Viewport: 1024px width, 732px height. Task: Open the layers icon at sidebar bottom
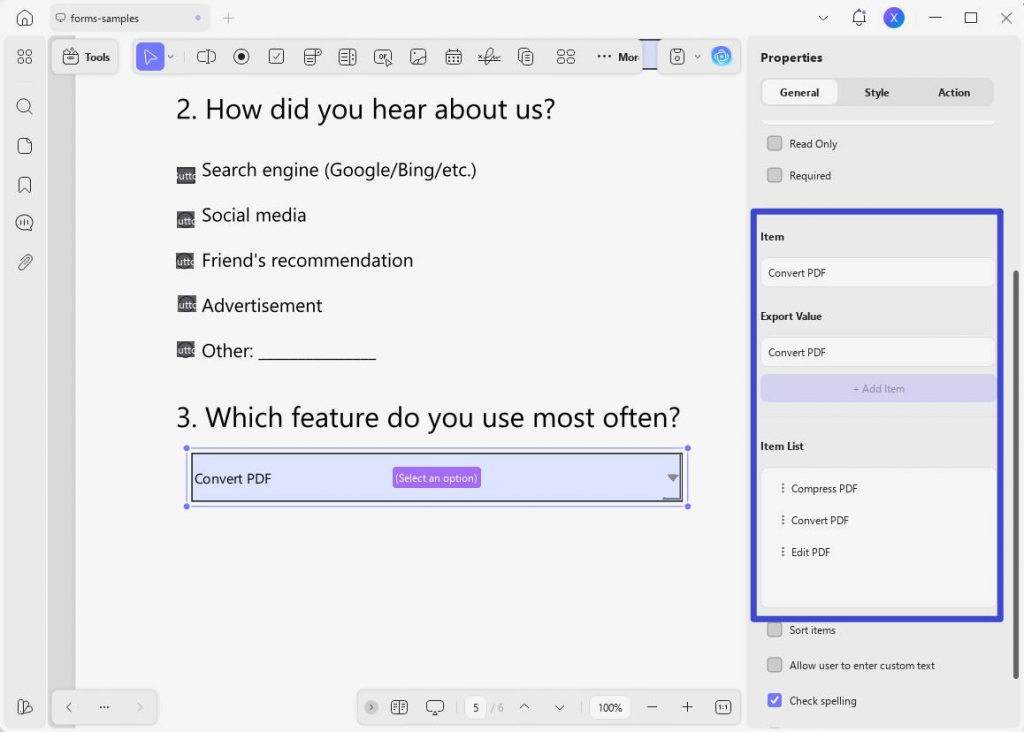[25, 707]
